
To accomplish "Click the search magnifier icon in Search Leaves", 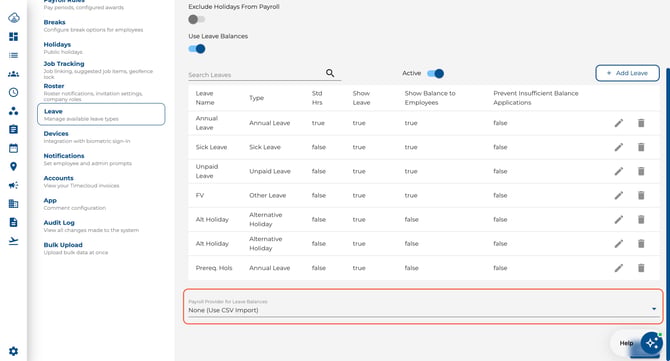I will (330, 73).
